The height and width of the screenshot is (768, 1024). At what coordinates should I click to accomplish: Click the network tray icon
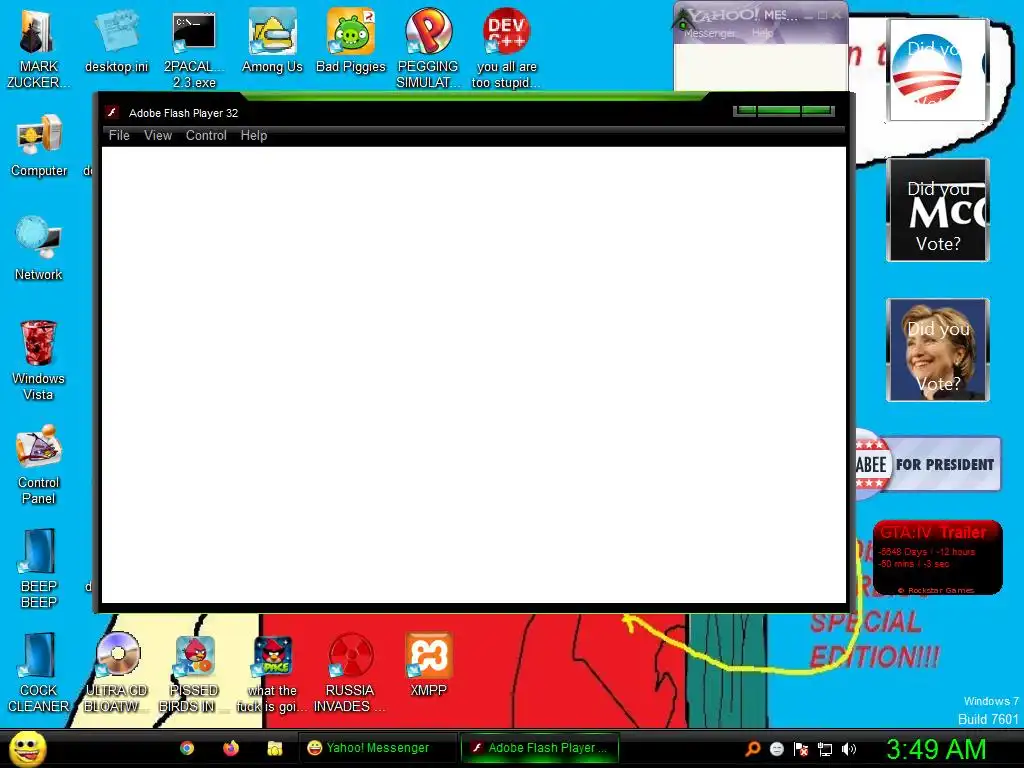click(x=825, y=749)
